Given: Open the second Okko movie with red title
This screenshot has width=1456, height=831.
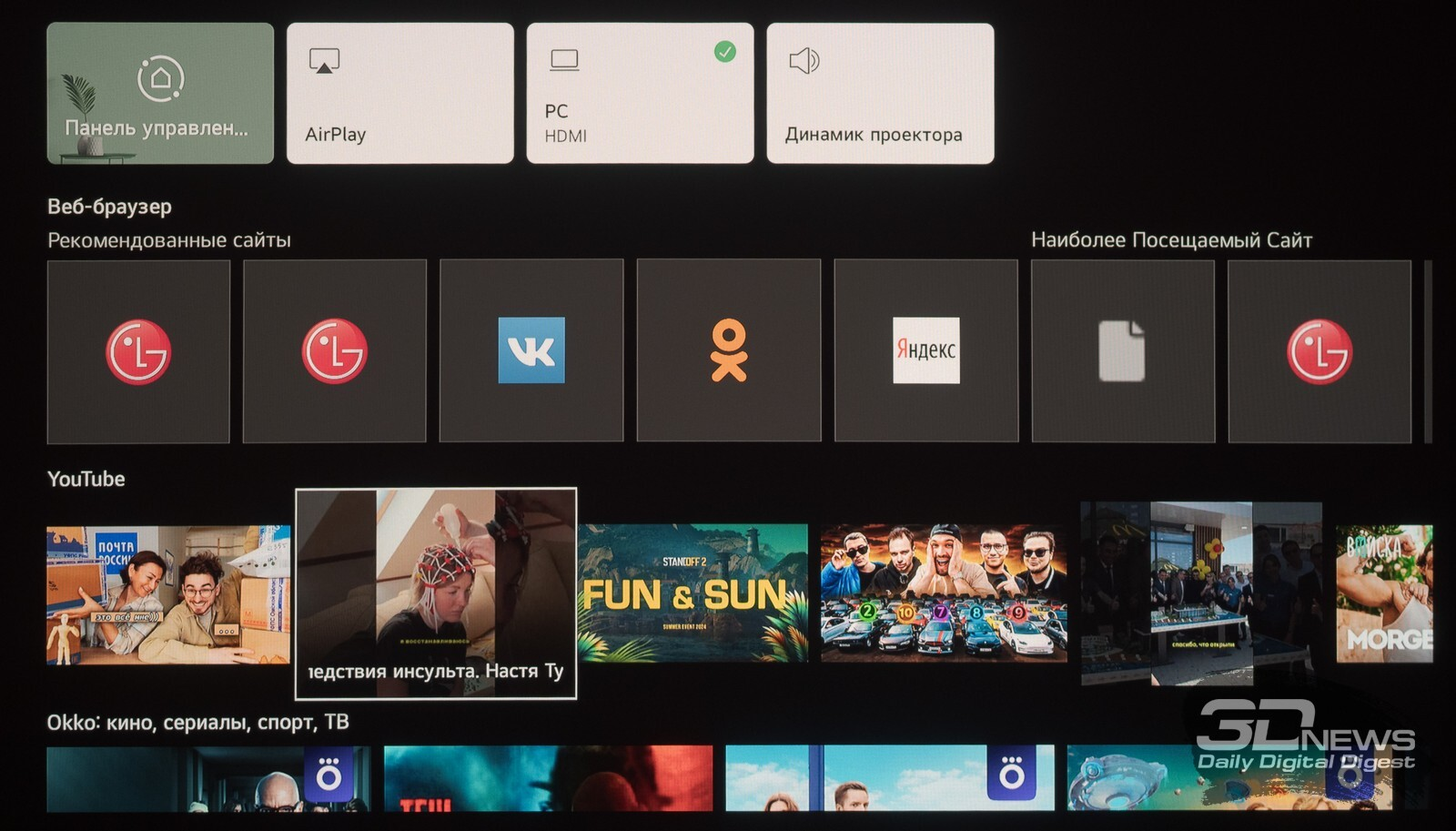Looking at the screenshot, I should [549, 778].
